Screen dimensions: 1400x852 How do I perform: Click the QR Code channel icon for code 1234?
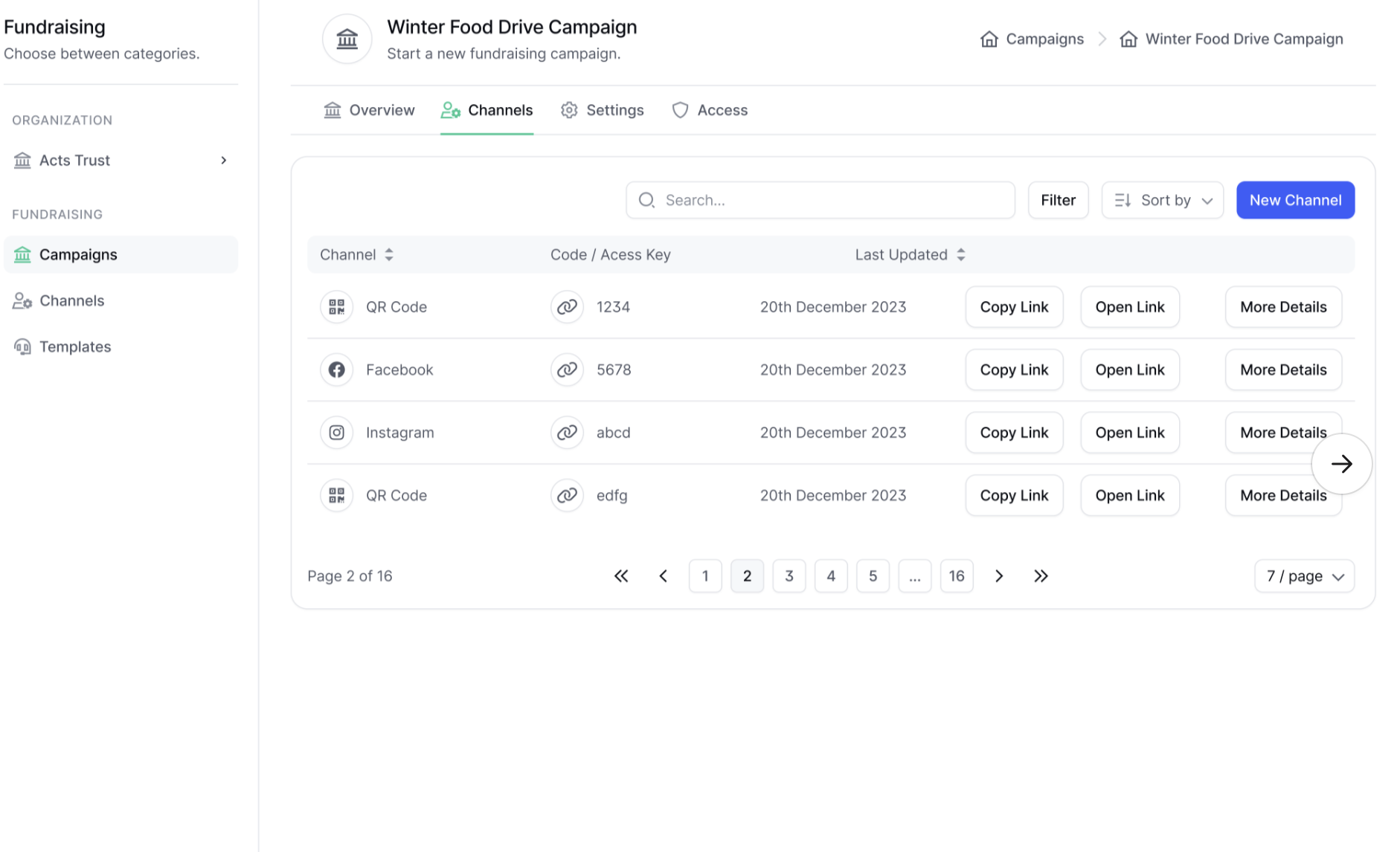(x=336, y=306)
